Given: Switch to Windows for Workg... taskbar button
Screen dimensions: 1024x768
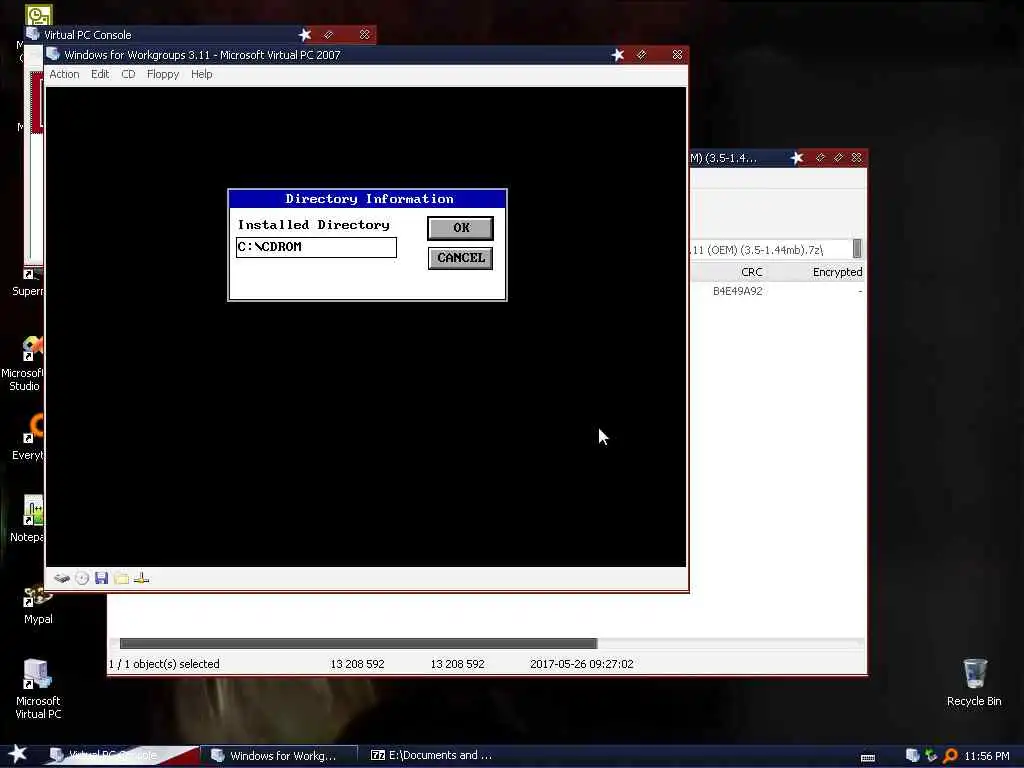Looking at the screenshot, I should [x=278, y=755].
